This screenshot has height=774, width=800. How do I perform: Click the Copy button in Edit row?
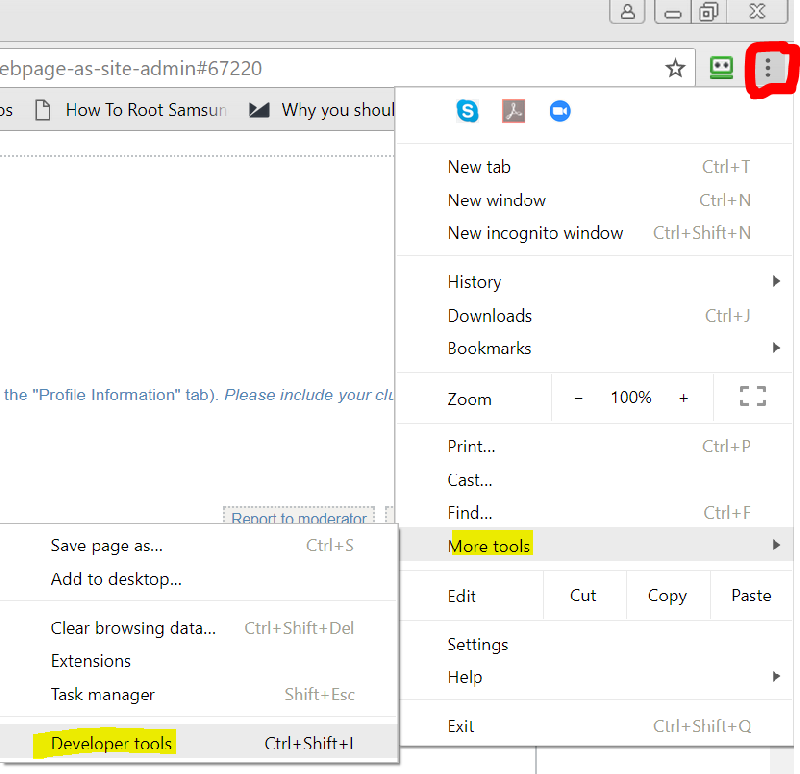667,595
